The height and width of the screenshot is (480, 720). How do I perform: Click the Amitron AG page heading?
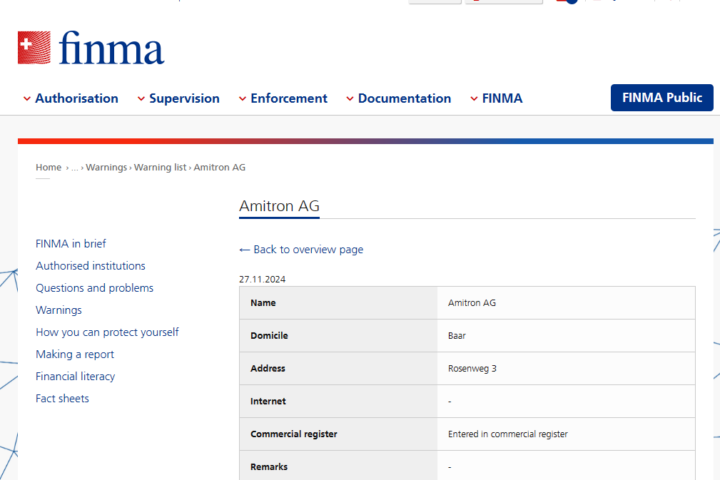click(x=279, y=206)
